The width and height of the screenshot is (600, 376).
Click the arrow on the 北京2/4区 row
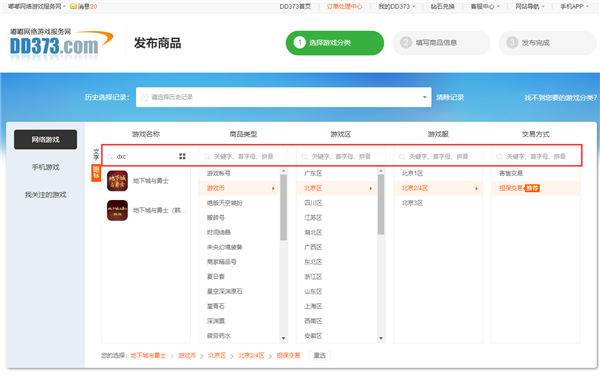(476, 188)
